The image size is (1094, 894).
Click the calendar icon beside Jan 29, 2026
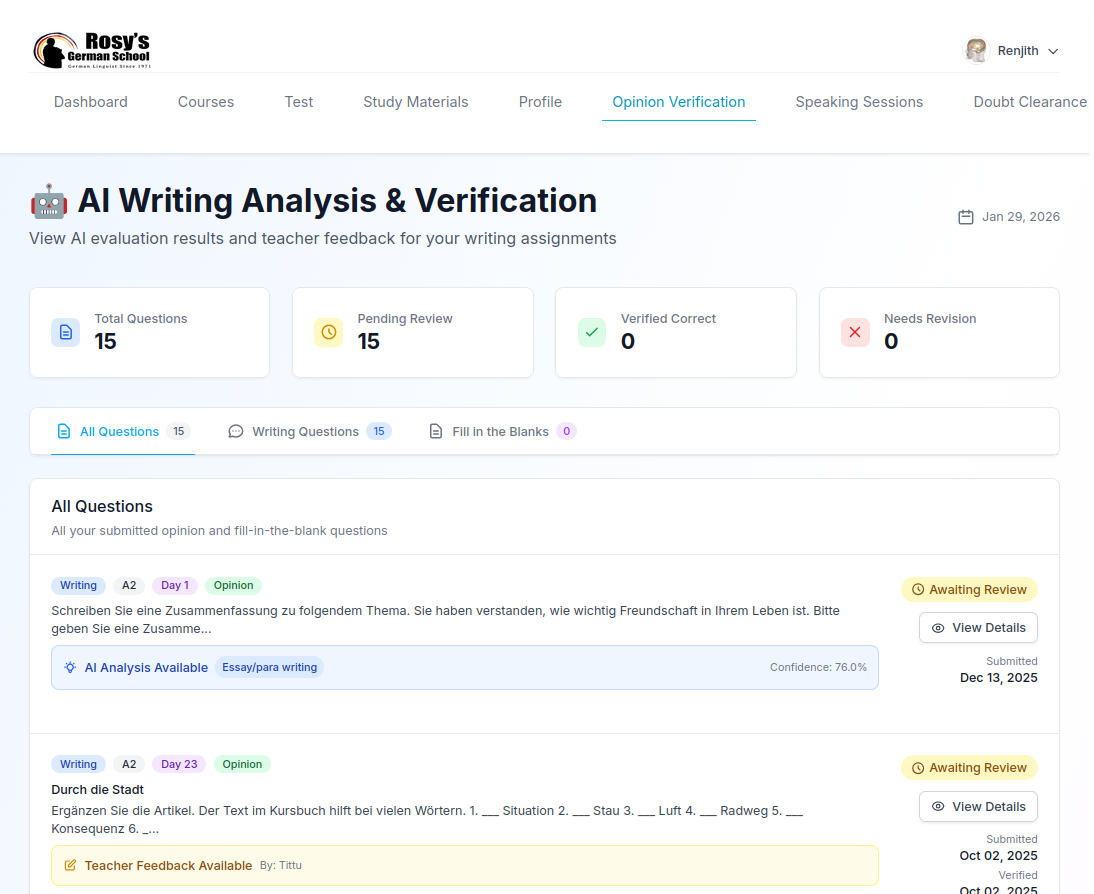pyautogui.click(x=965, y=216)
